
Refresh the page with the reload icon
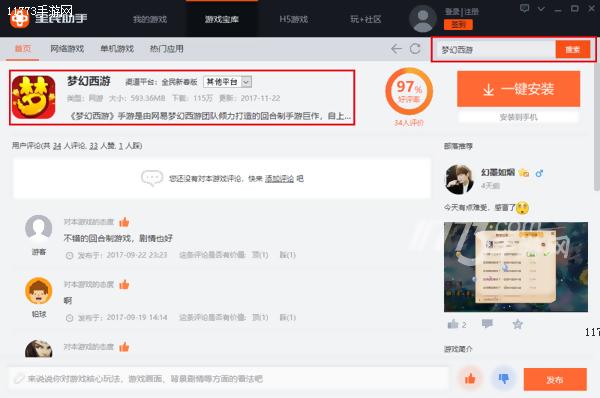point(415,49)
